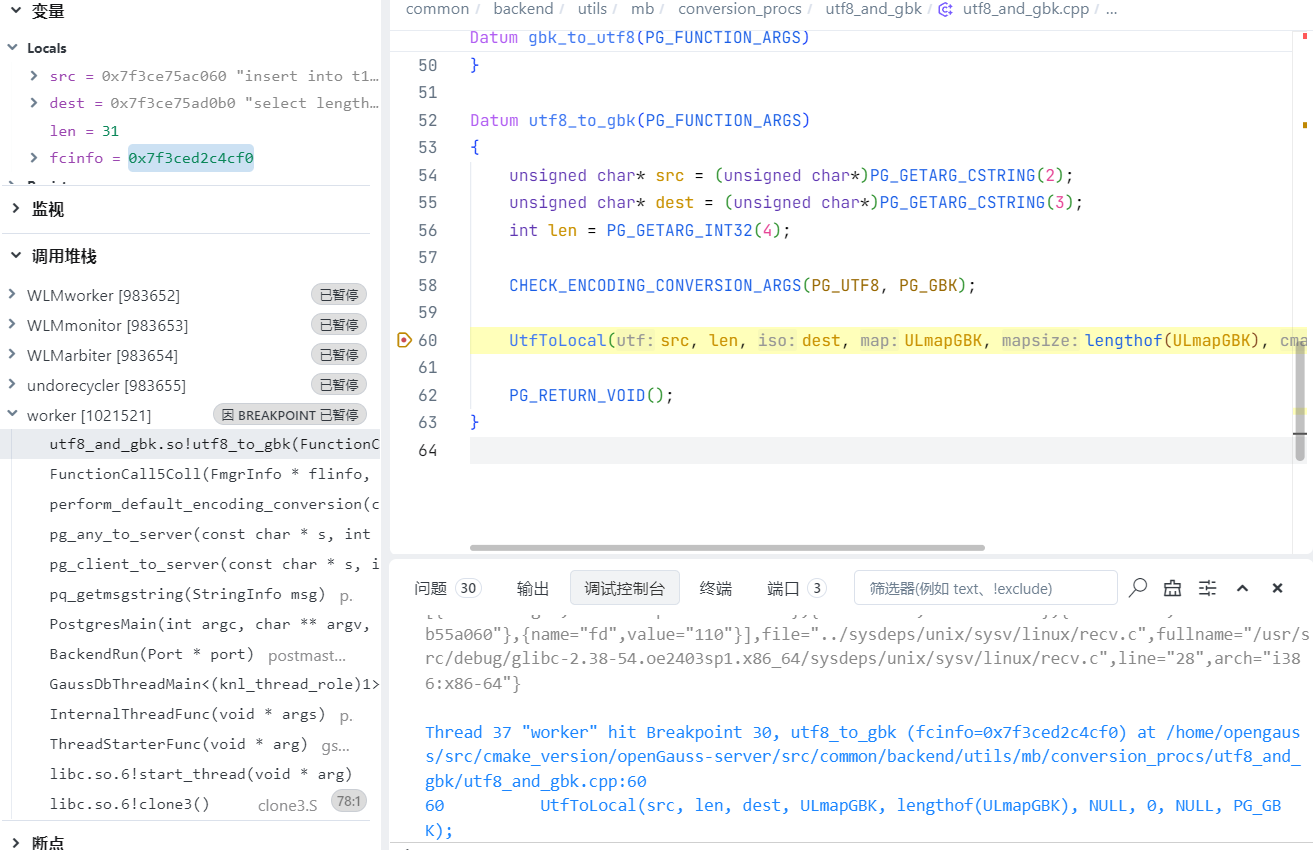Screen dimensions: 1313x850
Task: Select the ThreadStarterFunc stack frame
Action: [190, 744]
